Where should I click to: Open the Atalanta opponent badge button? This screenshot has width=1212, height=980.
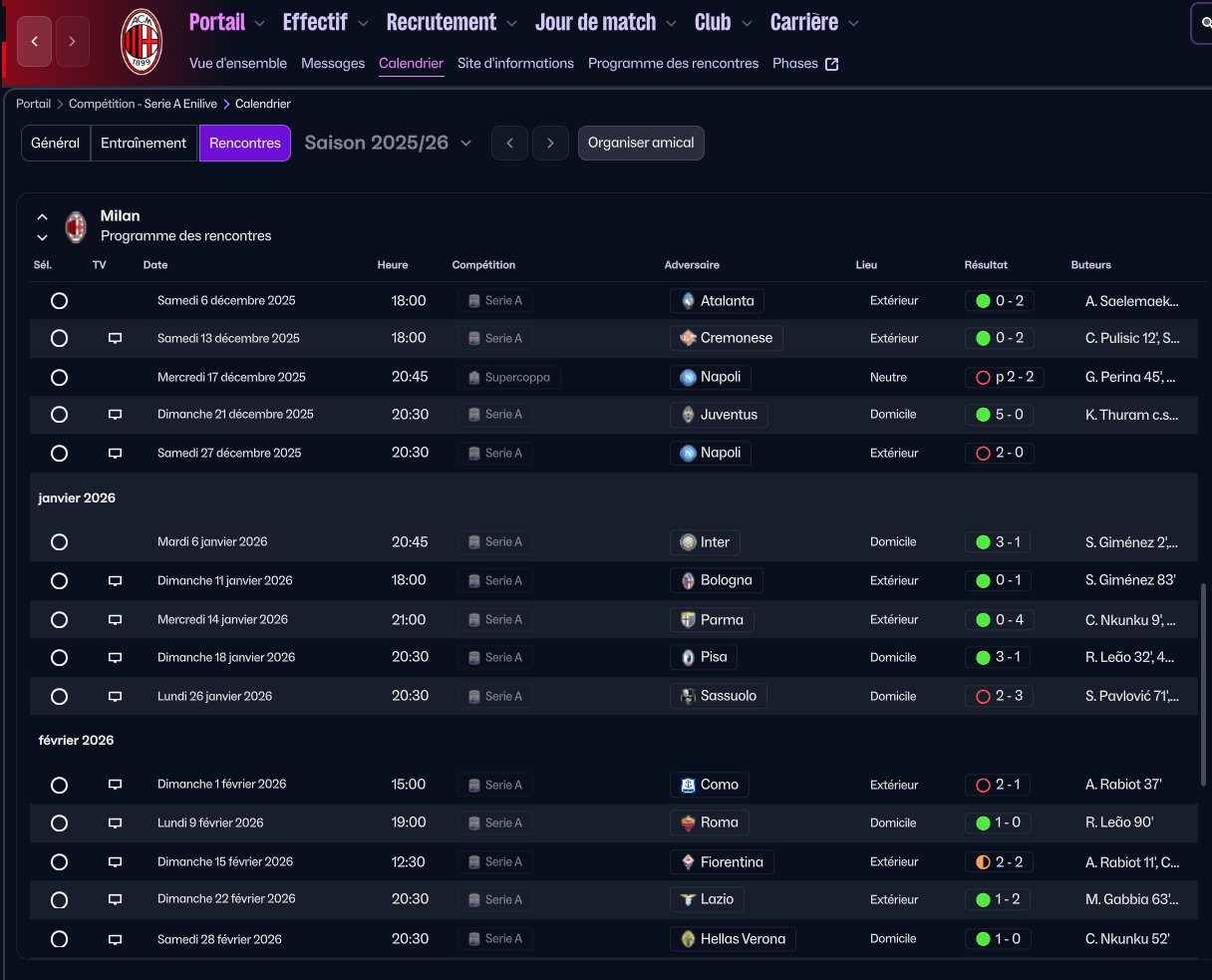click(717, 300)
